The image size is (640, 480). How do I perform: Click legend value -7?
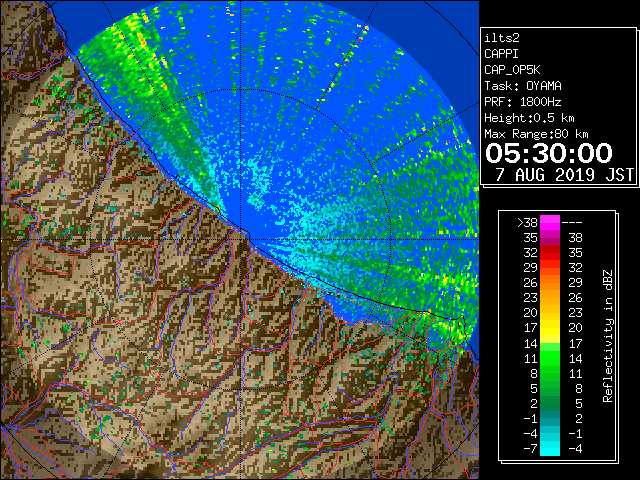point(530,449)
